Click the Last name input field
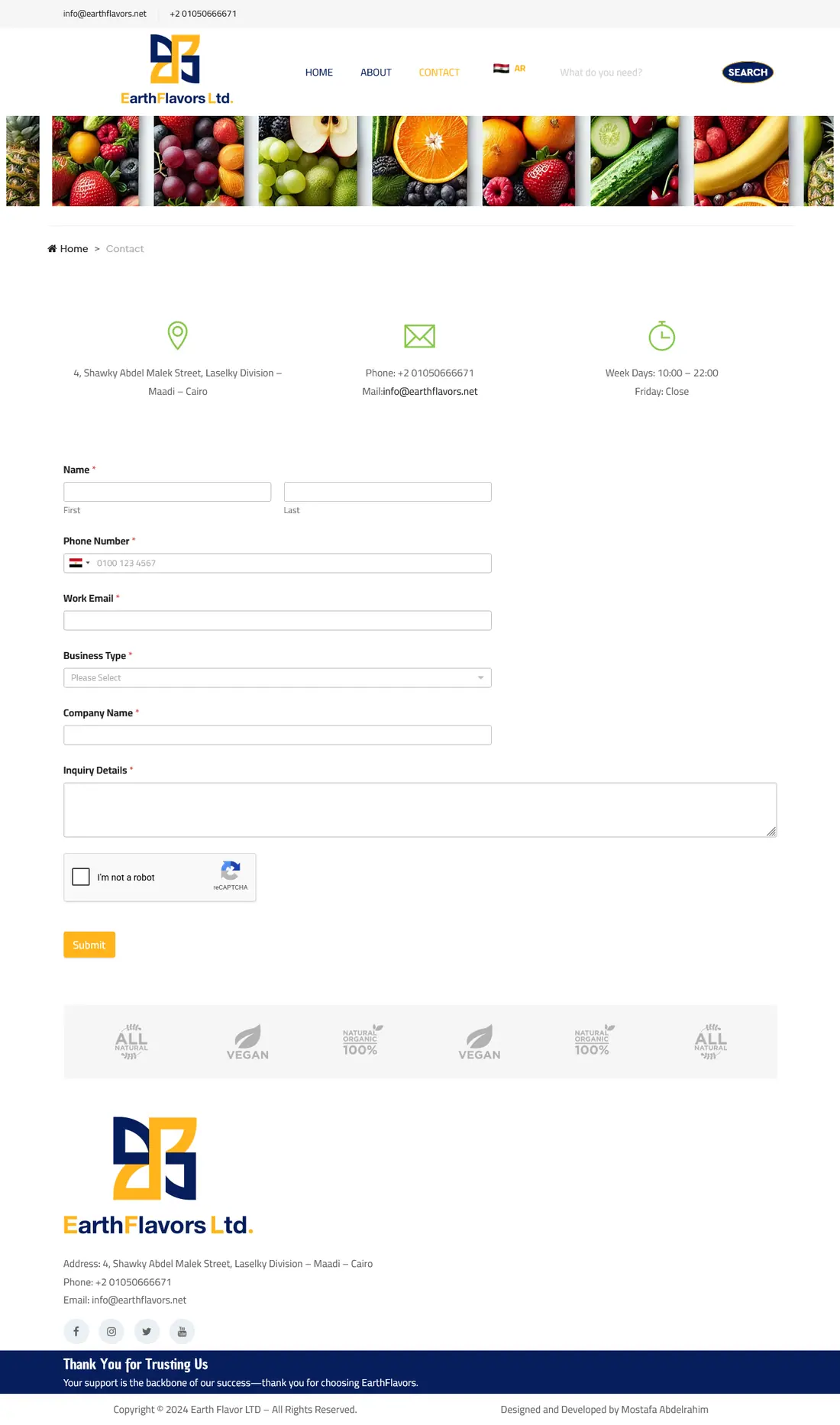This screenshot has height=1425, width=840. pos(388,492)
